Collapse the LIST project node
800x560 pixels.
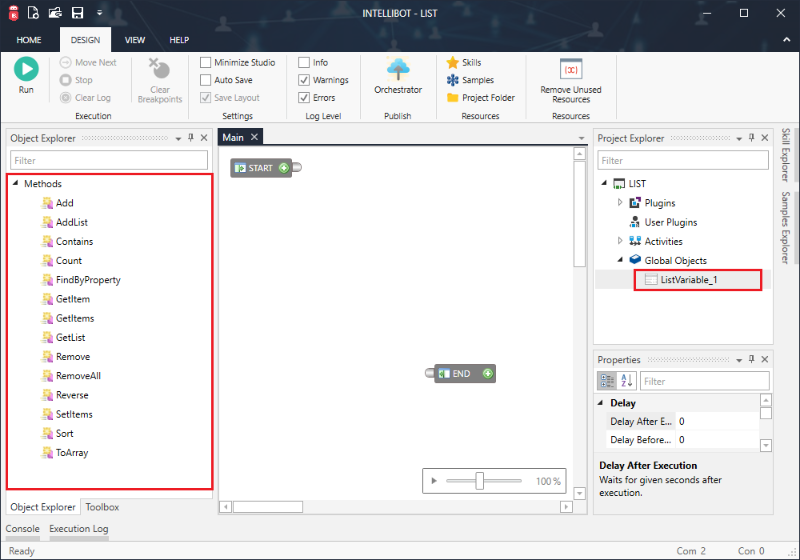[x=604, y=183]
